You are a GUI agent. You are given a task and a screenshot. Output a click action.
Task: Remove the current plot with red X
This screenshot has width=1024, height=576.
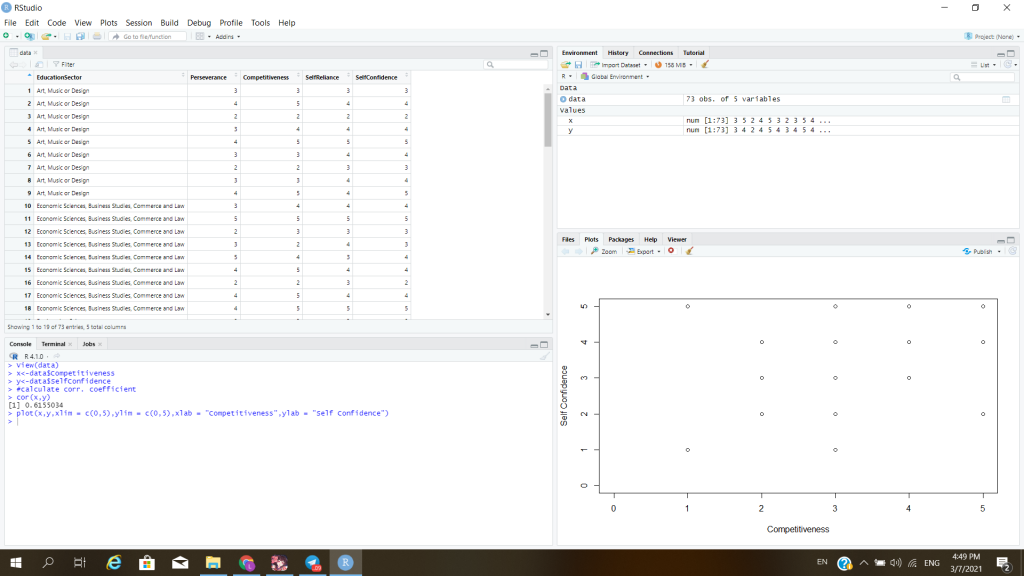point(671,251)
